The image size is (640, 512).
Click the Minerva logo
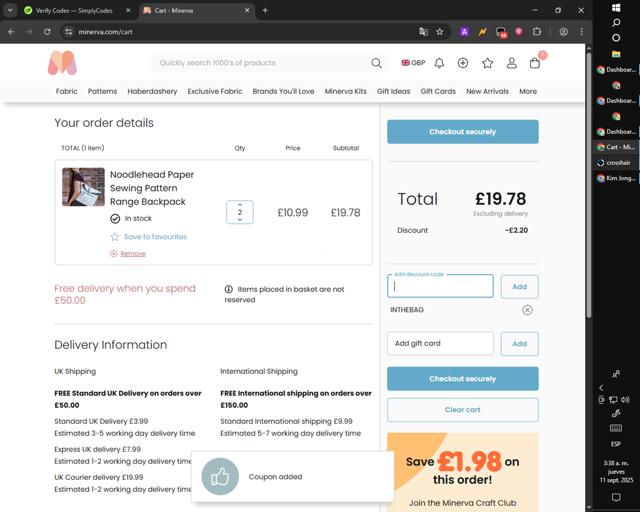point(62,63)
